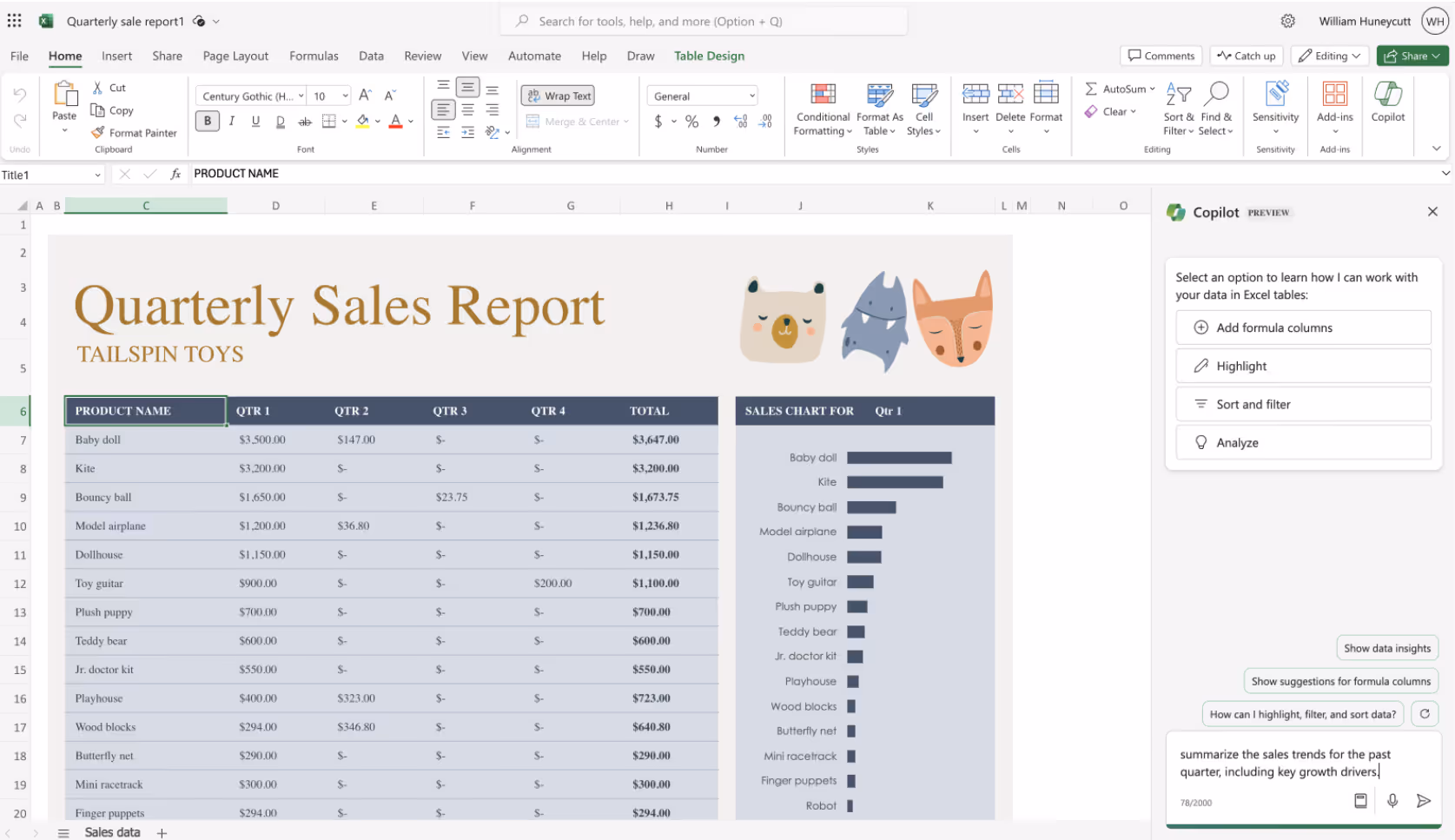Screen dimensions: 1455x840
Task: Click the Delete cells icon
Action: coord(1010,94)
